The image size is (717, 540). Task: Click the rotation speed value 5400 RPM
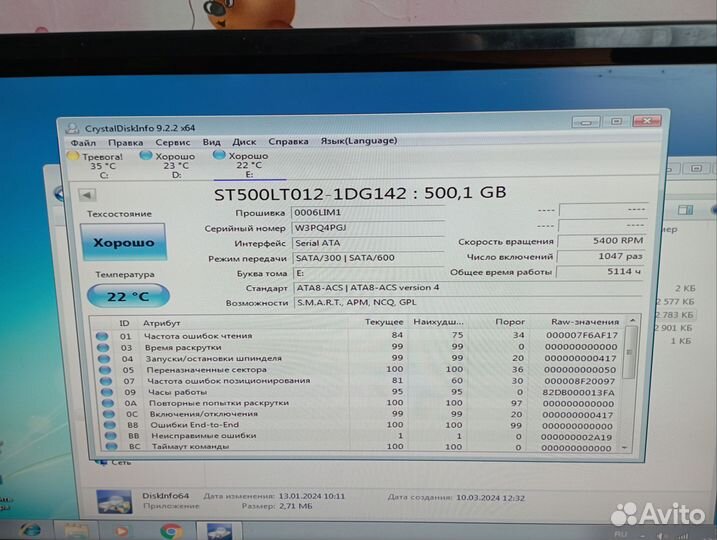point(601,241)
